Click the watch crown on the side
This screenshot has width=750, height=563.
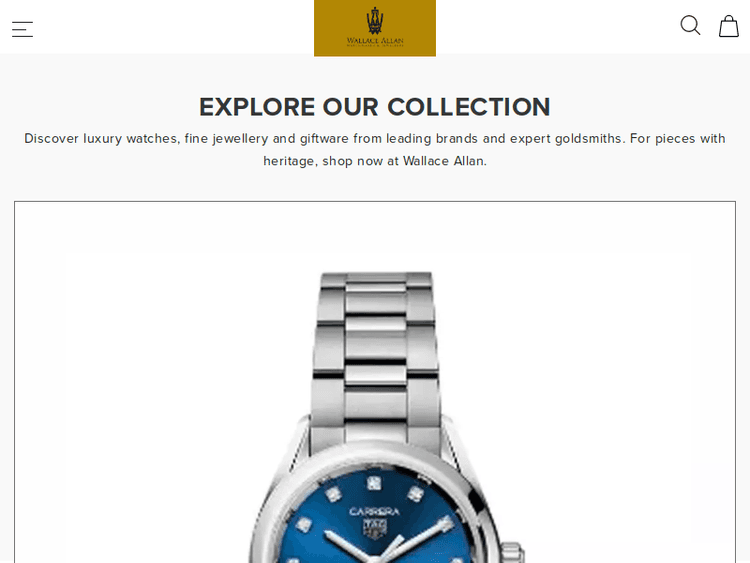point(512,553)
